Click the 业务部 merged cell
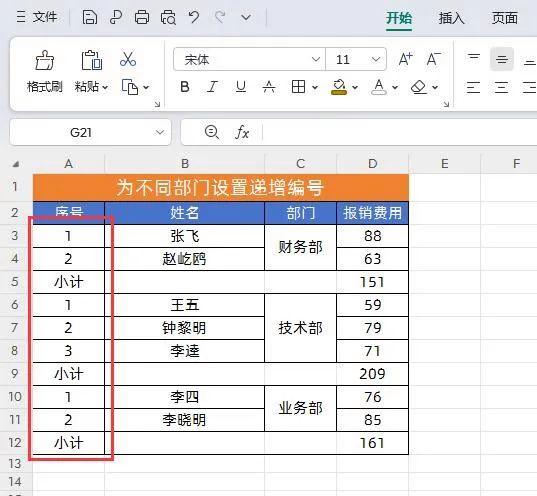 click(x=300, y=408)
